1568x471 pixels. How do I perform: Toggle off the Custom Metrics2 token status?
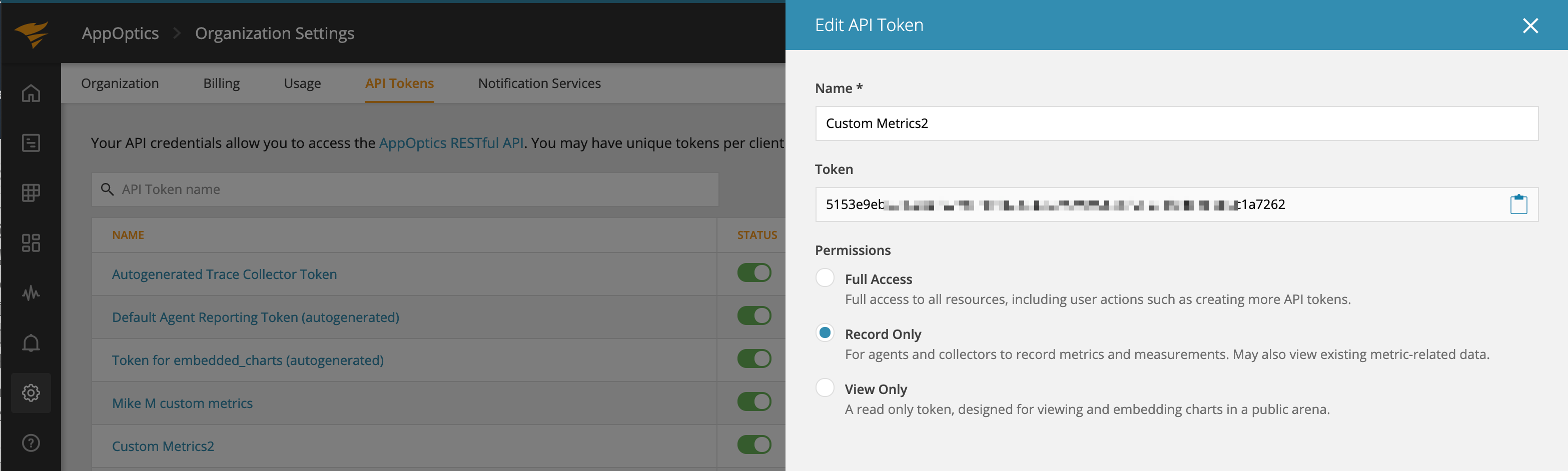[755, 445]
